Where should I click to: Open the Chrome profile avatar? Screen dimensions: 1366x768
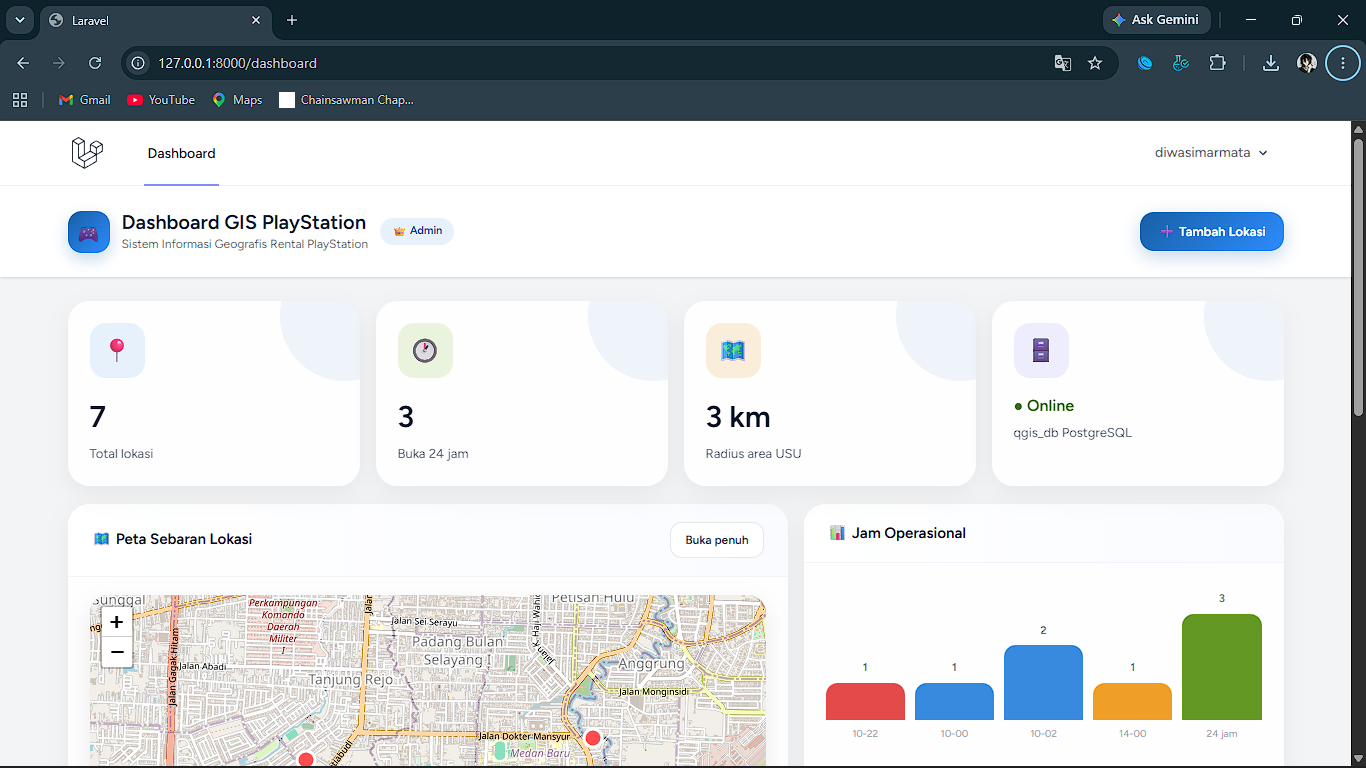(1307, 63)
